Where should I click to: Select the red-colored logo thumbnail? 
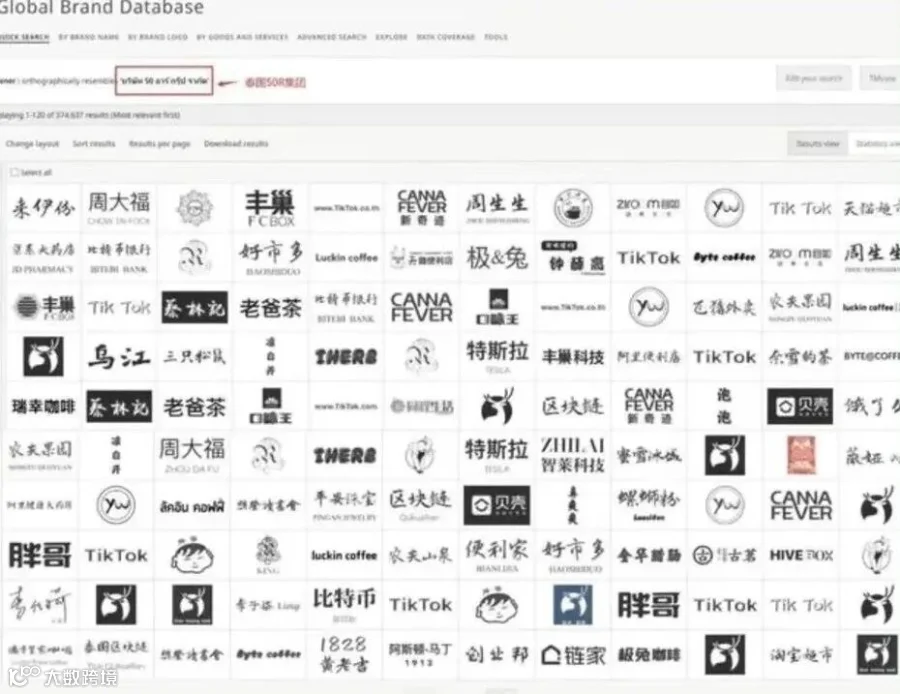(800, 456)
